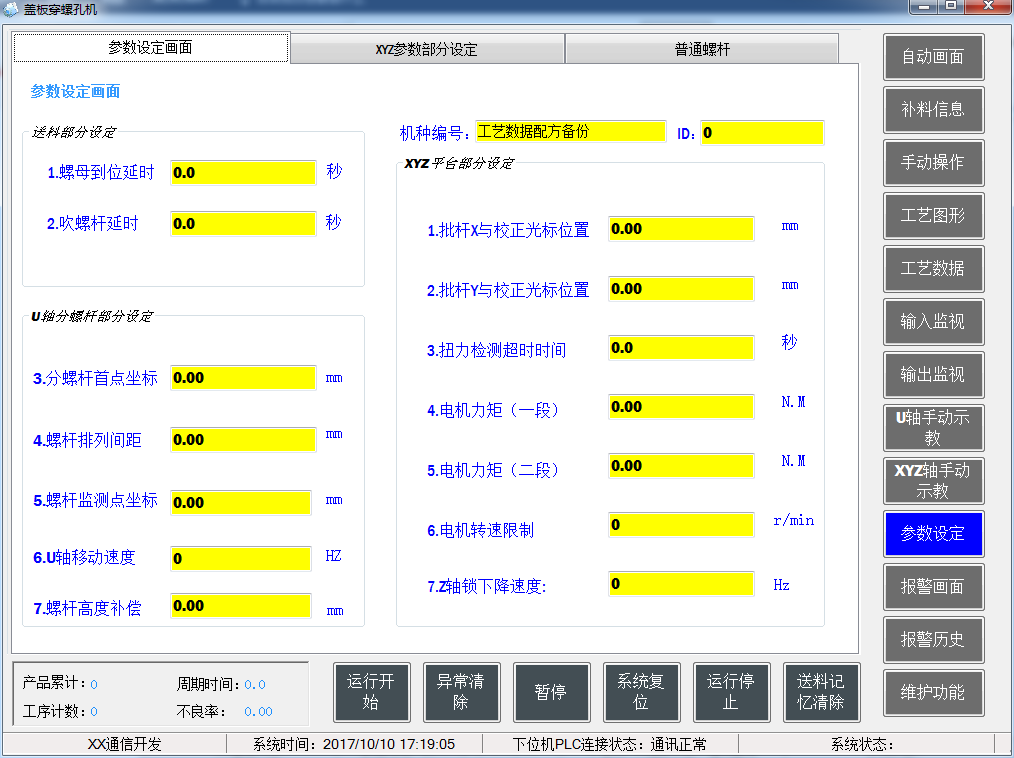View the 工艺图形 screen

[933, 216]
